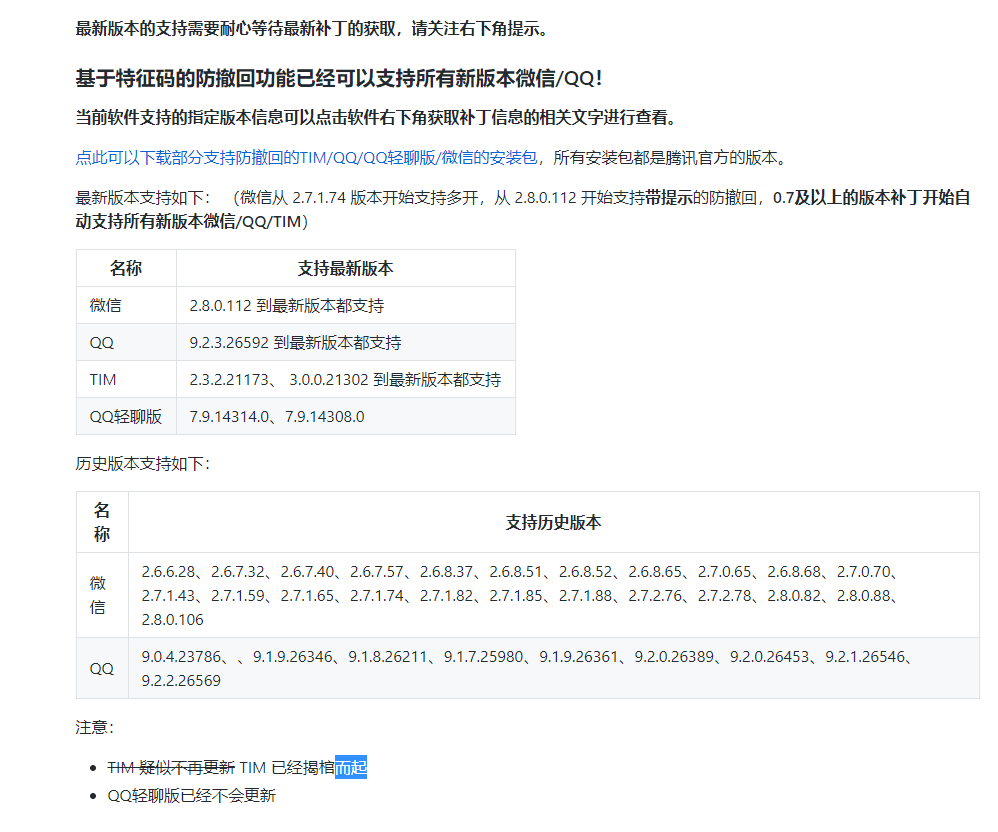Click cell 9.2.3.26592 到最新版本都支持
This screenshot has height=832, width=998.
(346, 342)
